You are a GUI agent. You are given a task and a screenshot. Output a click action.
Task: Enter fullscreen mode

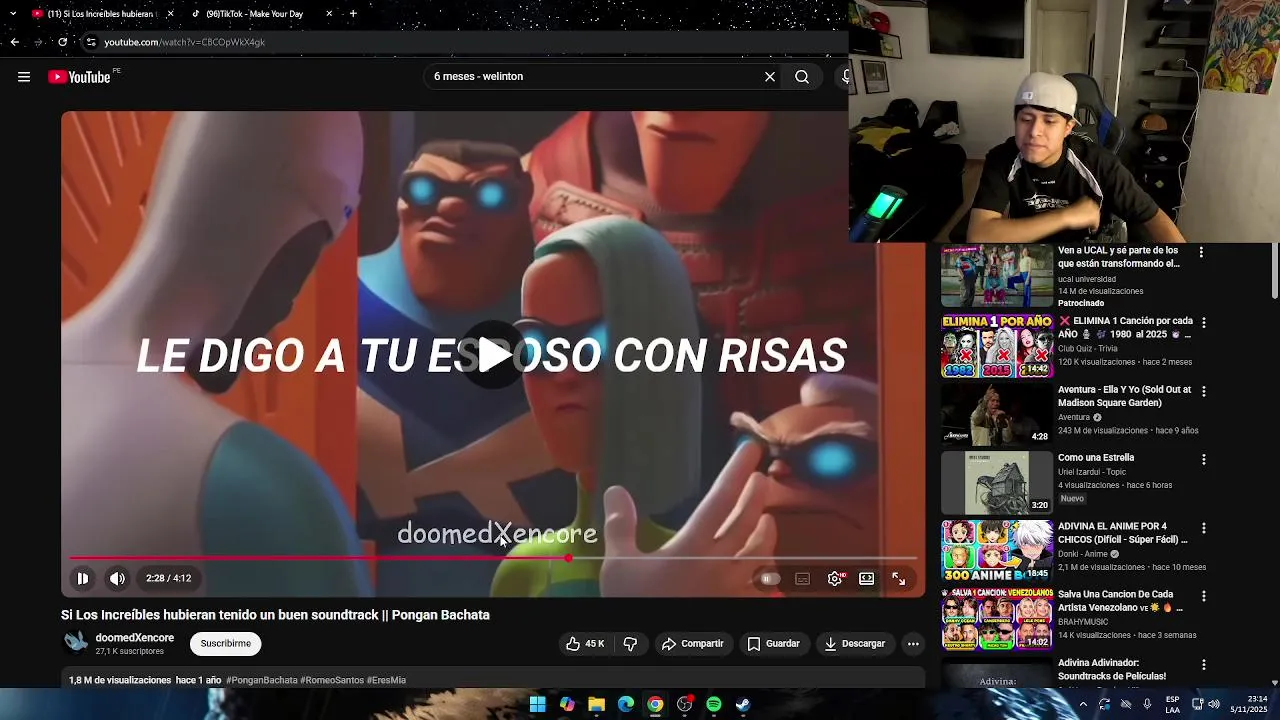[x=899, y=578]
